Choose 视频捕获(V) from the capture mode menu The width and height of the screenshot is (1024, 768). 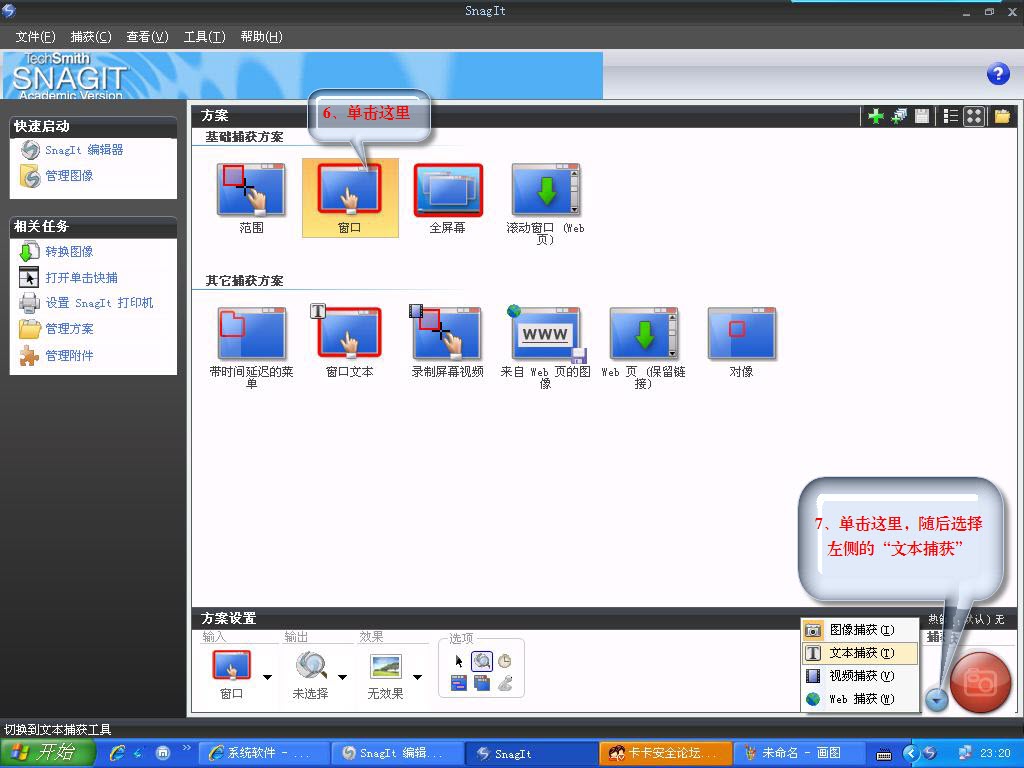859,676
